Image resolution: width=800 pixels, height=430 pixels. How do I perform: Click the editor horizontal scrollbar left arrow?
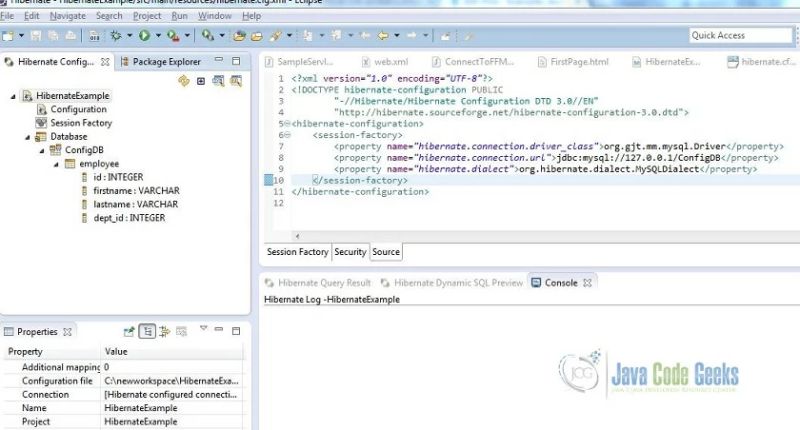(x=297, y=236)
